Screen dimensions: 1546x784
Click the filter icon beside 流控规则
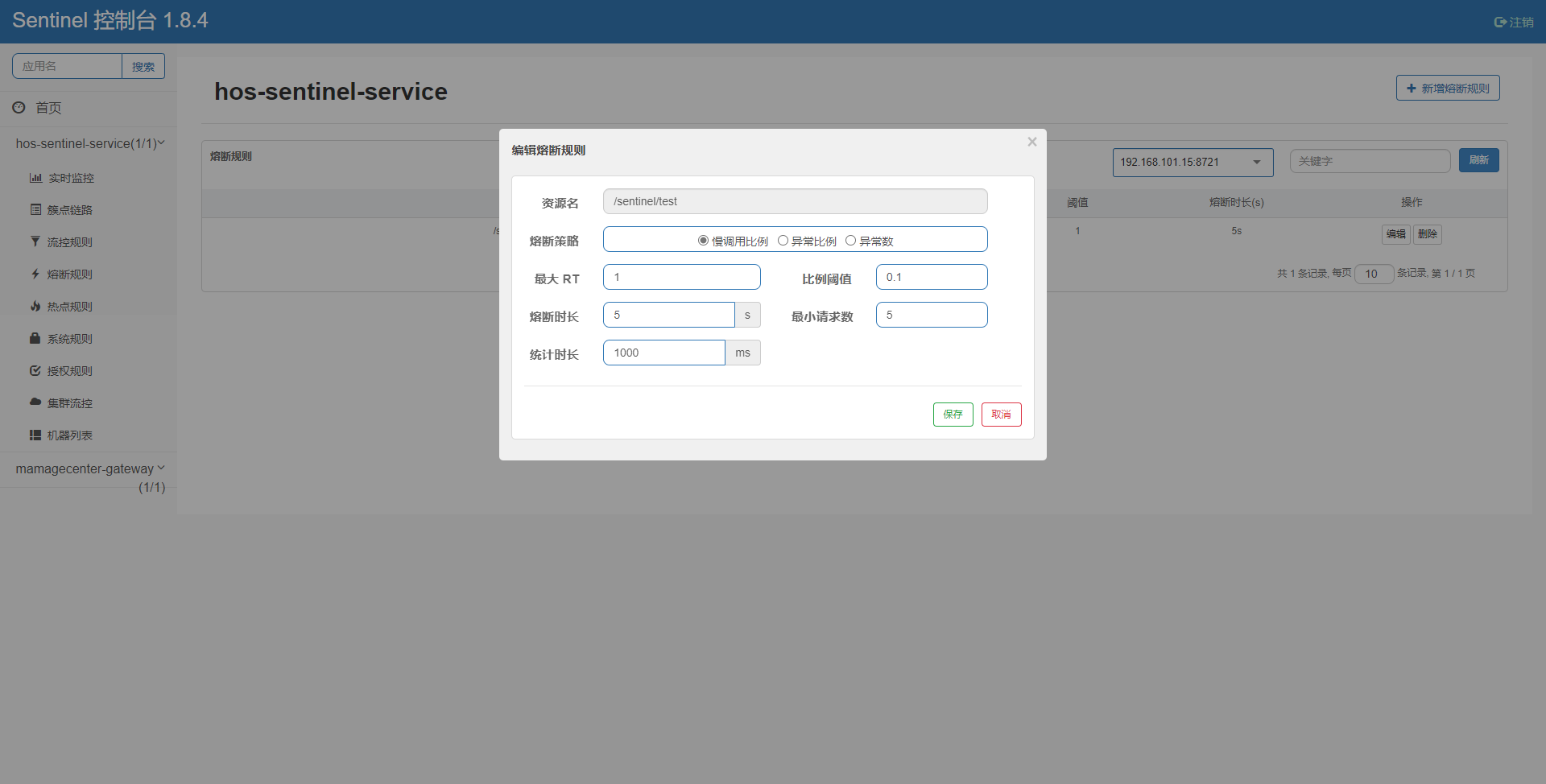coord(35,241)
